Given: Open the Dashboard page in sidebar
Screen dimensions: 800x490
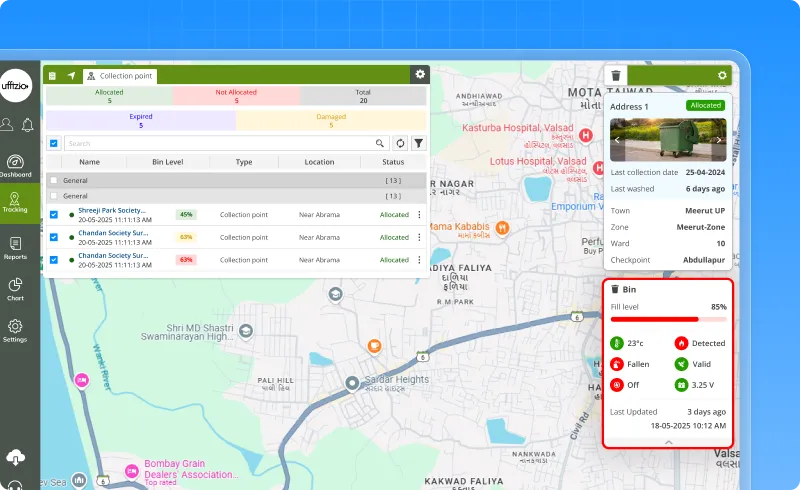Looking at the screenshot, I should 15,166.
